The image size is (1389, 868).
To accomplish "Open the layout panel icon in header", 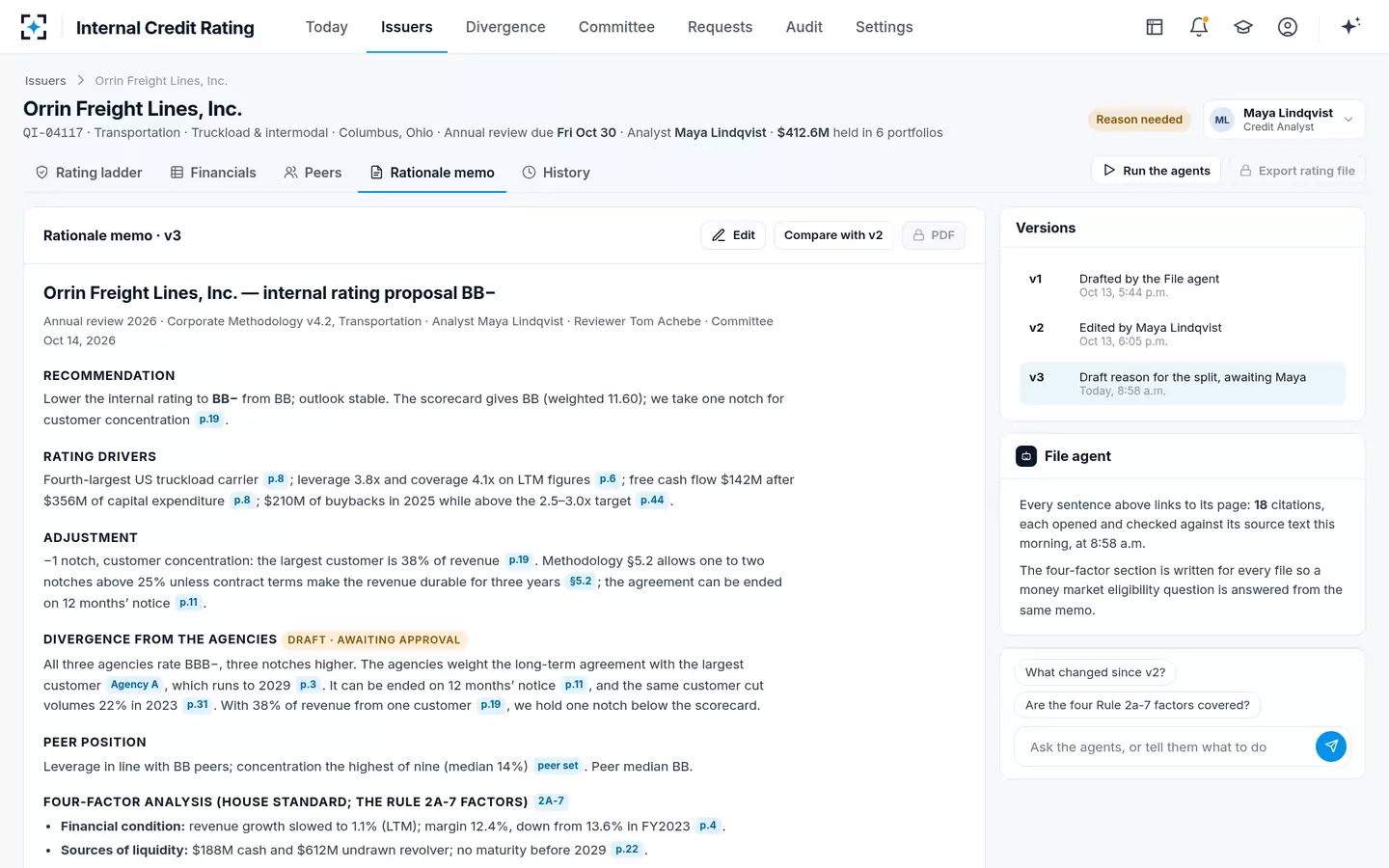I will point(1155,27).
